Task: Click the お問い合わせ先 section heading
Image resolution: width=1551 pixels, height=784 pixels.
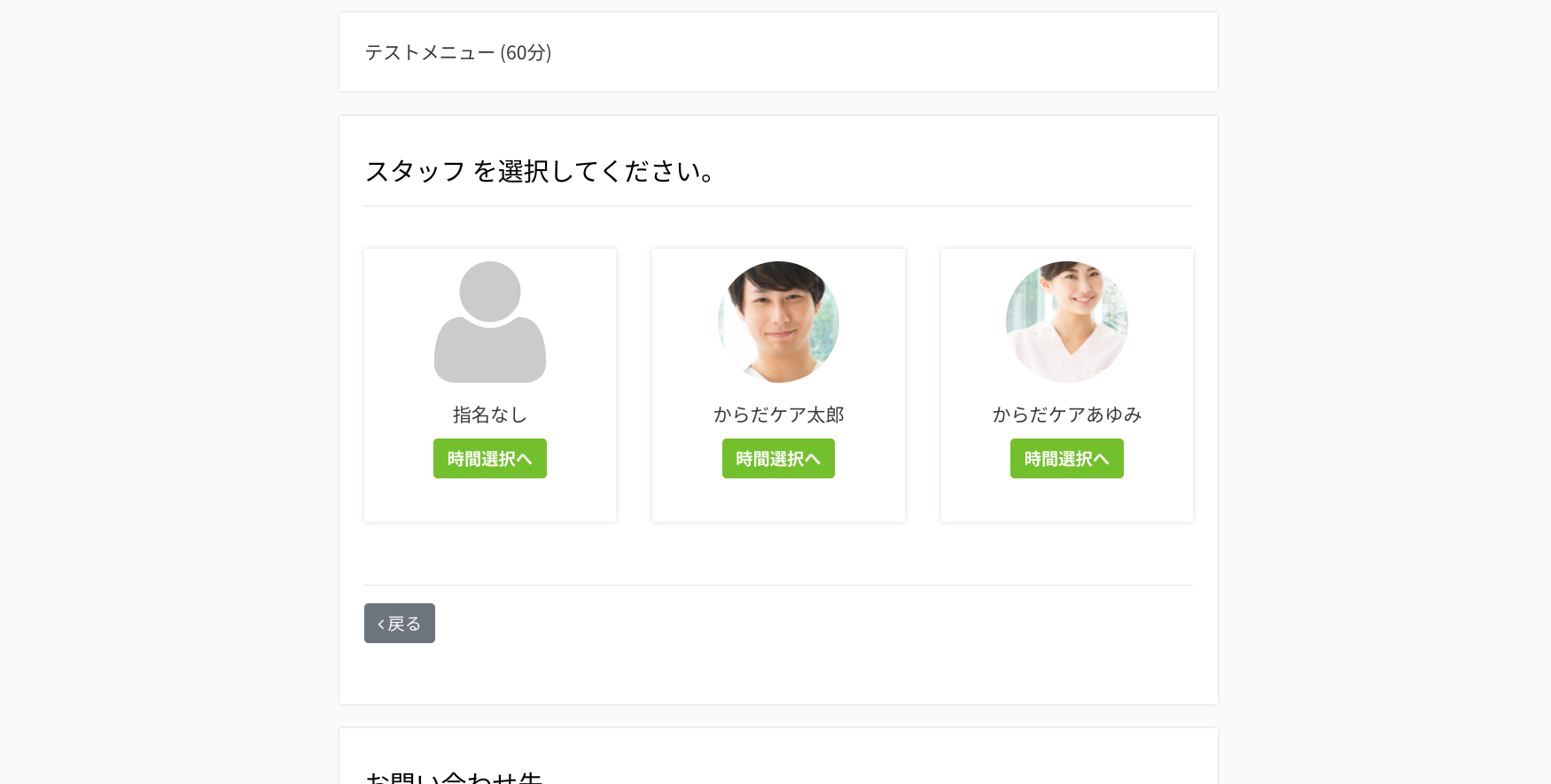Action: pos(453,777)
